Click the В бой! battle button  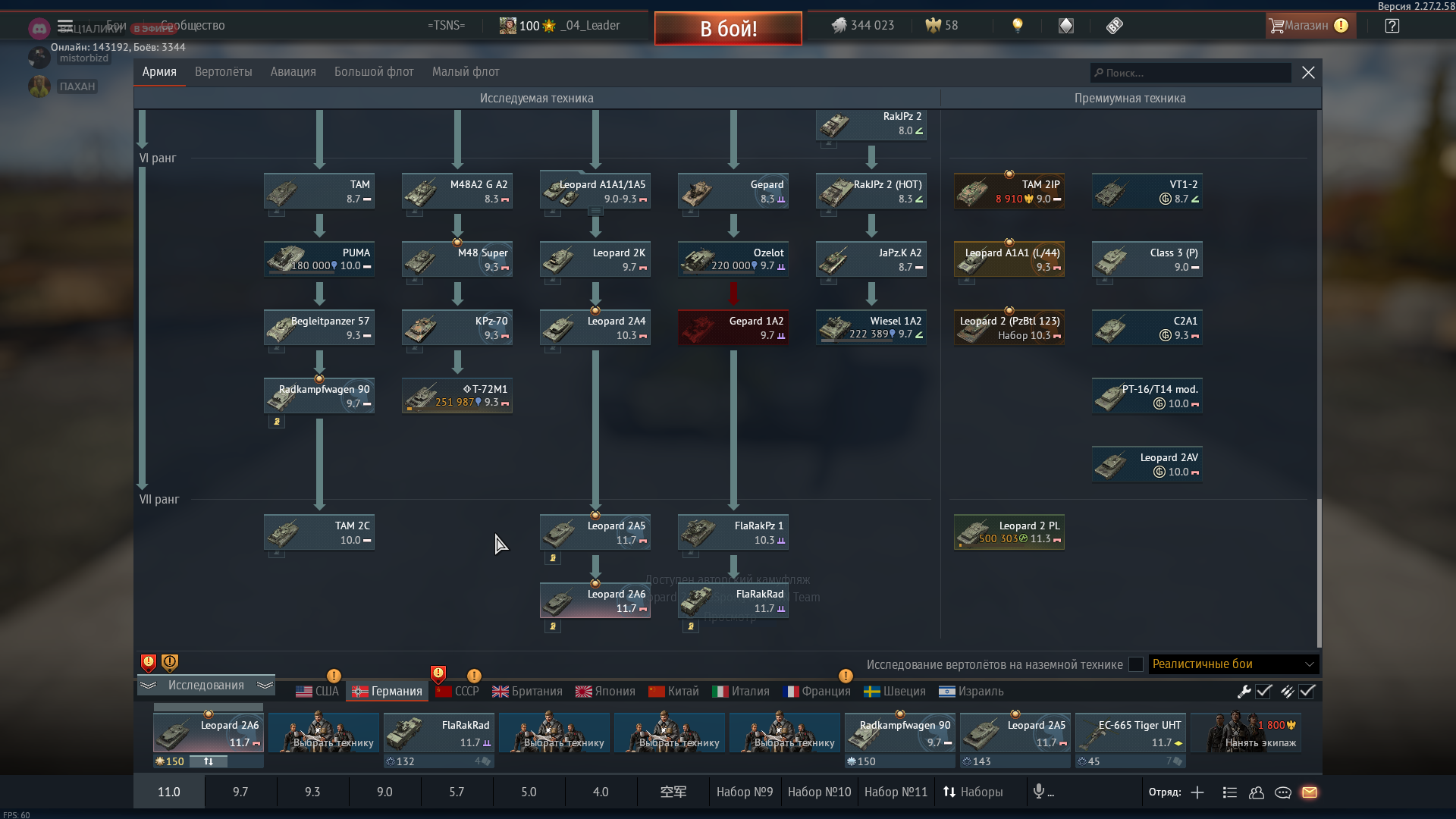click(x=728, y=29)
